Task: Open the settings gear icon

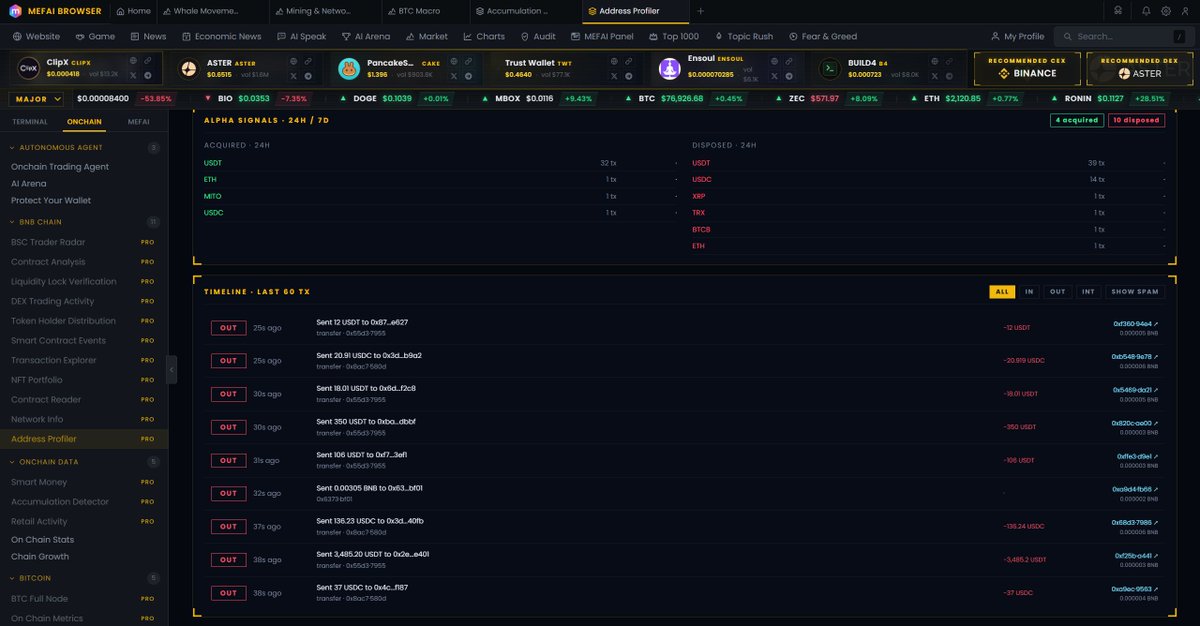Action: pos(1166,11)
